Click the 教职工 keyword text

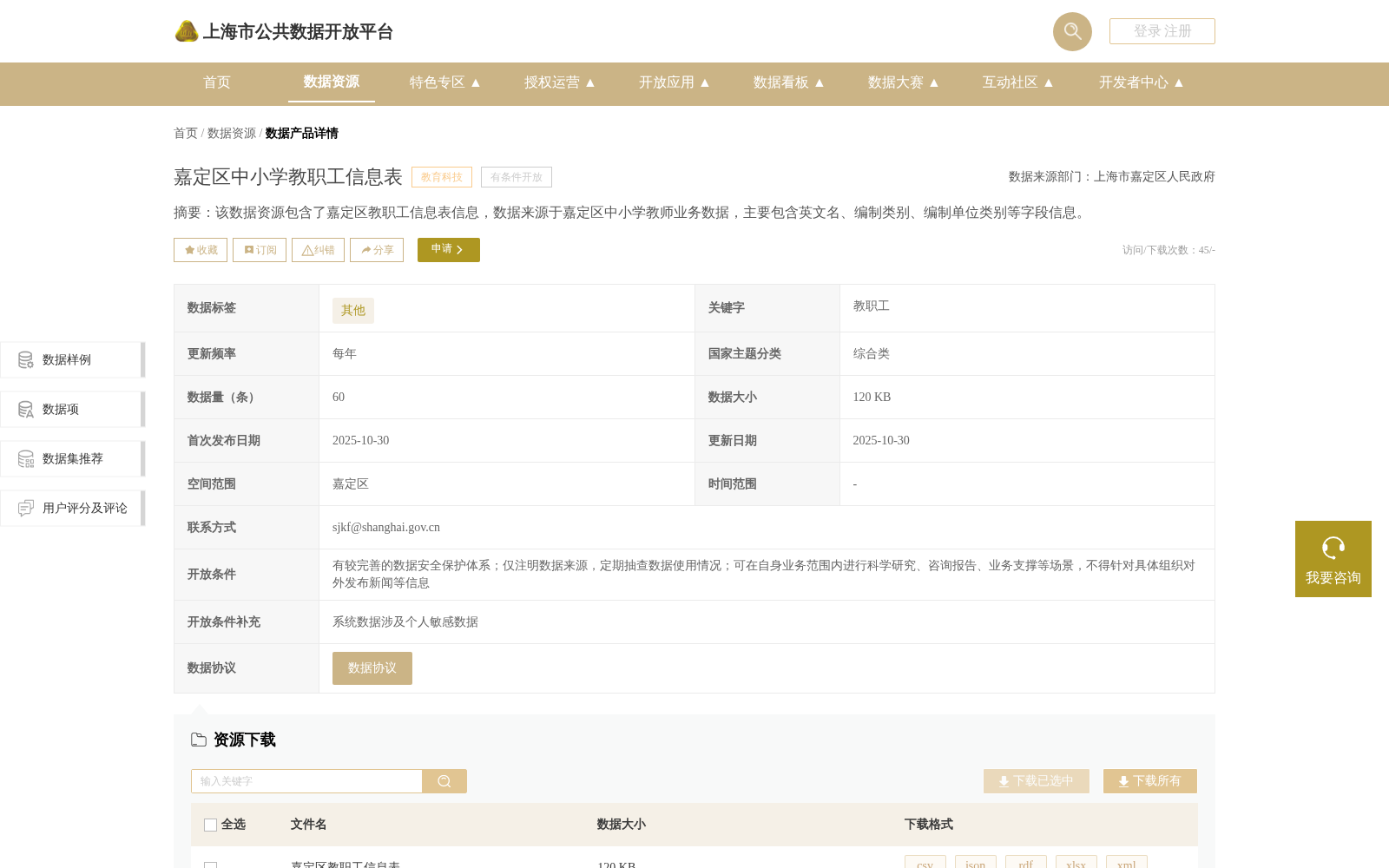tap(871, 306)
